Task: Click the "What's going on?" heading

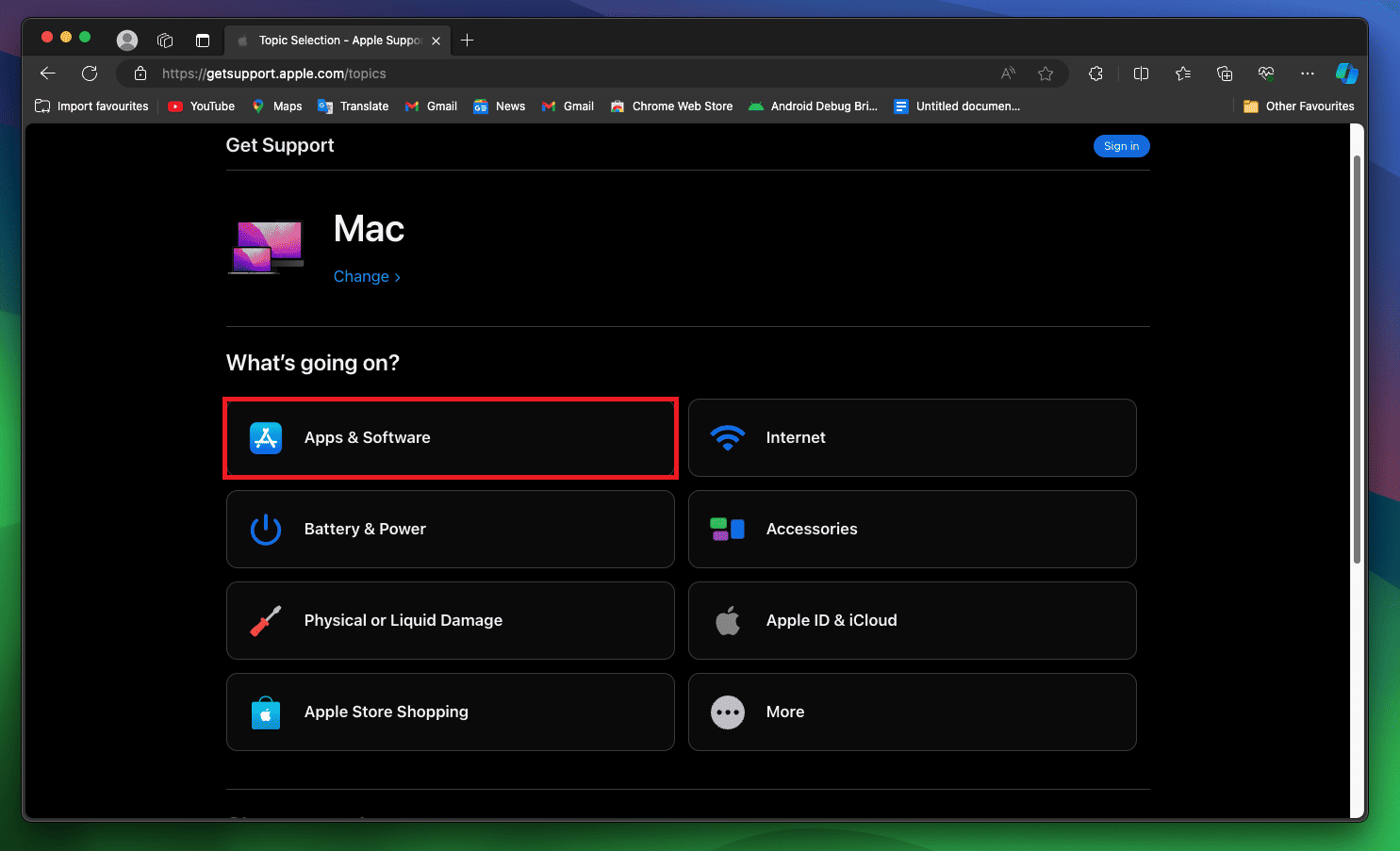Action: click(313, 363)
